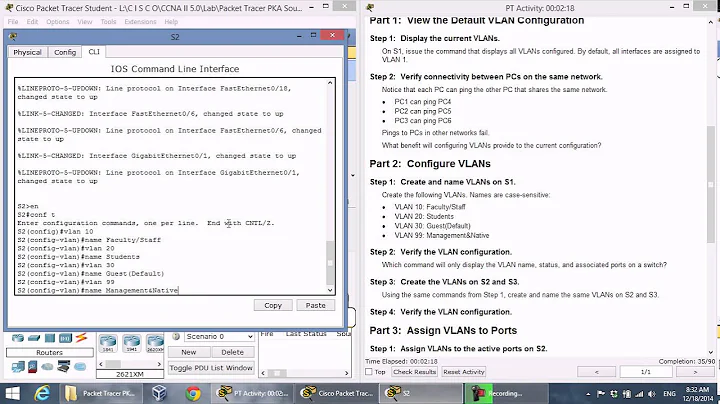Image resolution: width=720 pixels, height=404 pixels.
Task: Select the Multiuser Connection cloud icon
Action: [80, 367]
